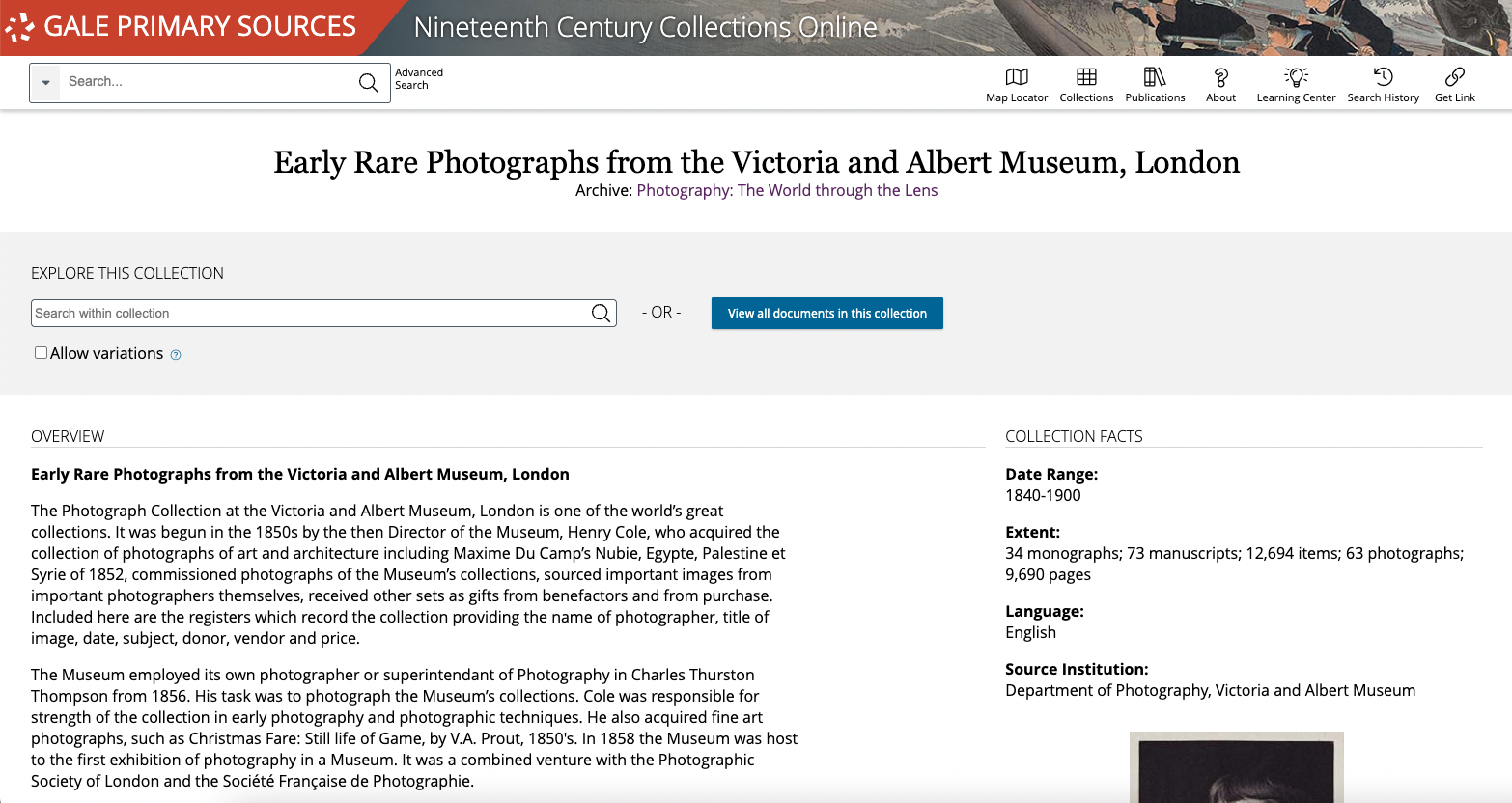This screenshot has height=803, width=1512.
Task: Click Nineteenth Century Collections Online title
Action: click(646, 27)
